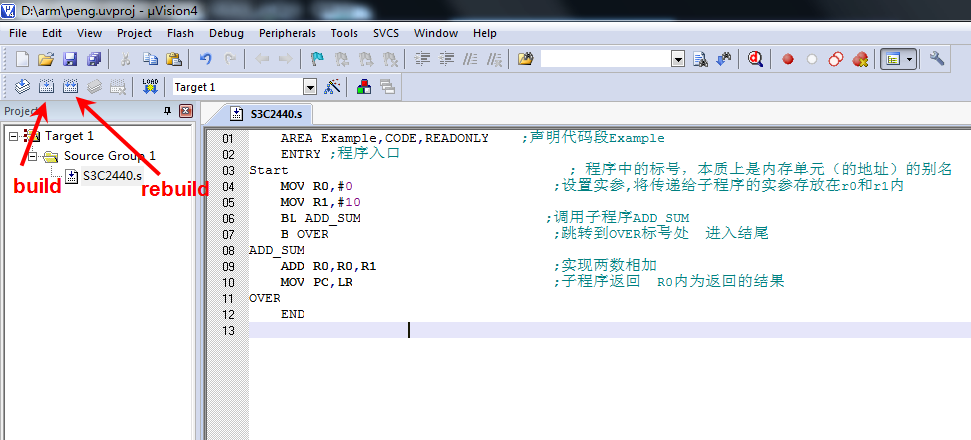The width and height of the screenshot is (971, 440).
Task: Click the multi-project window icon
Action: (388, 87)
